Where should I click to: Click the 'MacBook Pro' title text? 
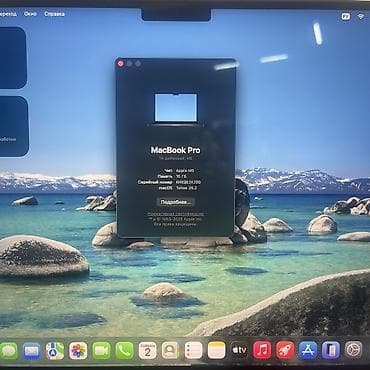click(176, 150)
